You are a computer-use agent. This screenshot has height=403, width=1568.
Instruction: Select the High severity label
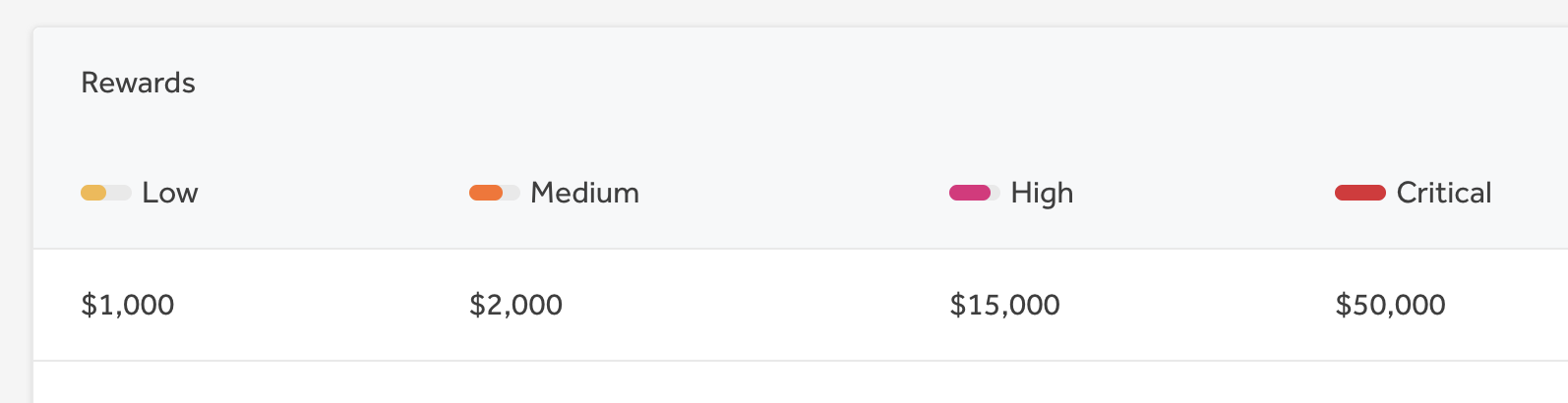pyautogui.click(x=1042, y=193)
